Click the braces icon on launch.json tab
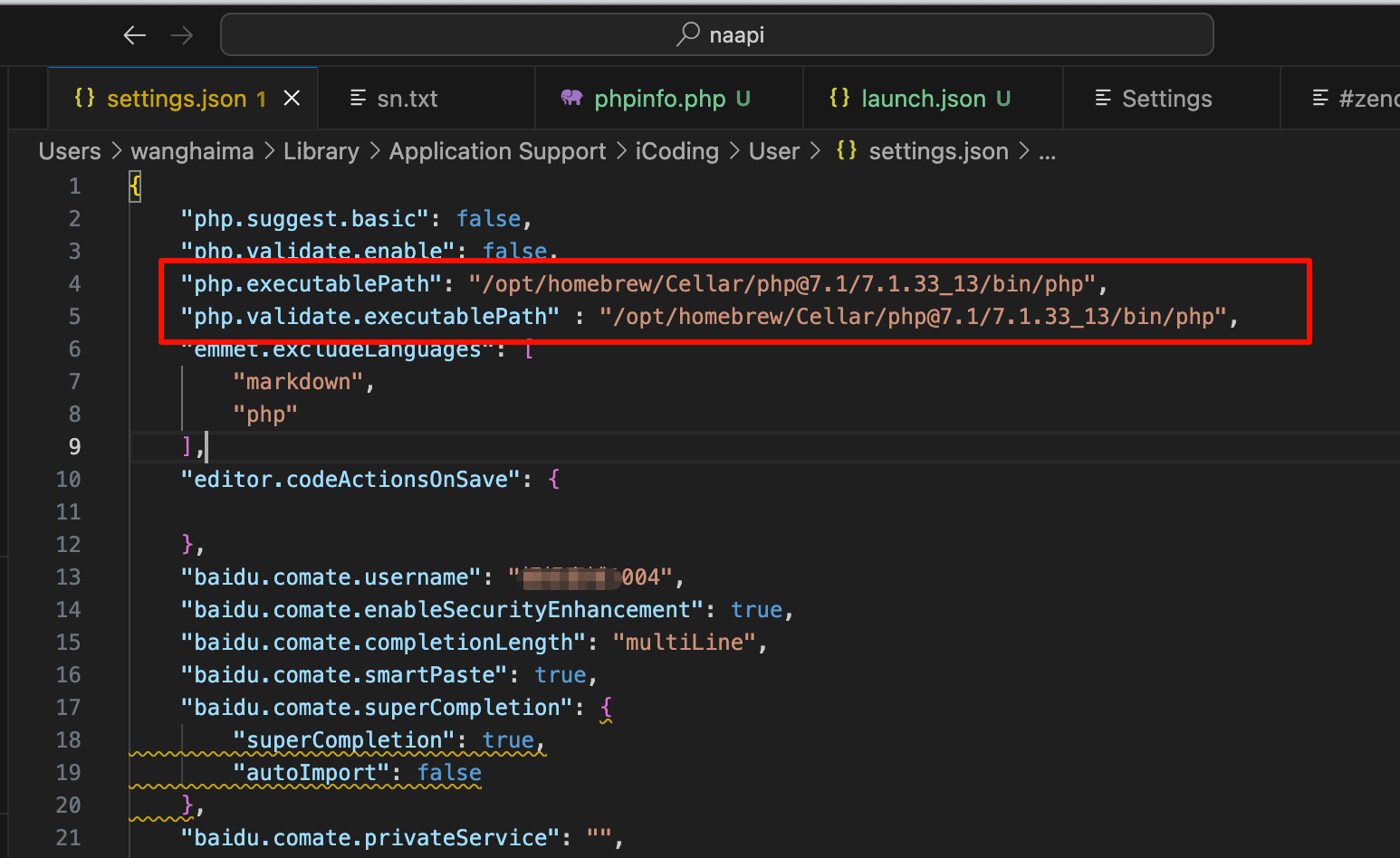Screen dimensions: 1400x858 (839, 98)
